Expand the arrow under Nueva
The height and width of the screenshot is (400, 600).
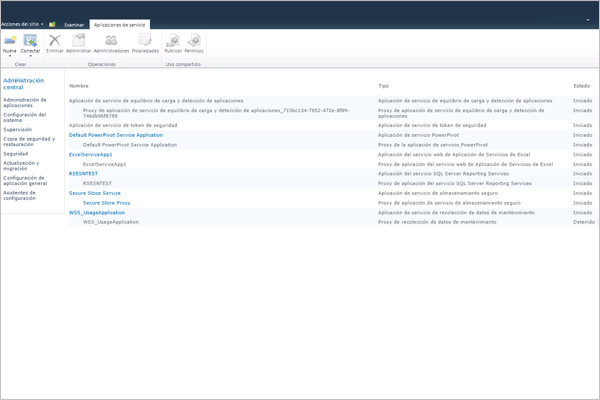click(x=10, y=56)
